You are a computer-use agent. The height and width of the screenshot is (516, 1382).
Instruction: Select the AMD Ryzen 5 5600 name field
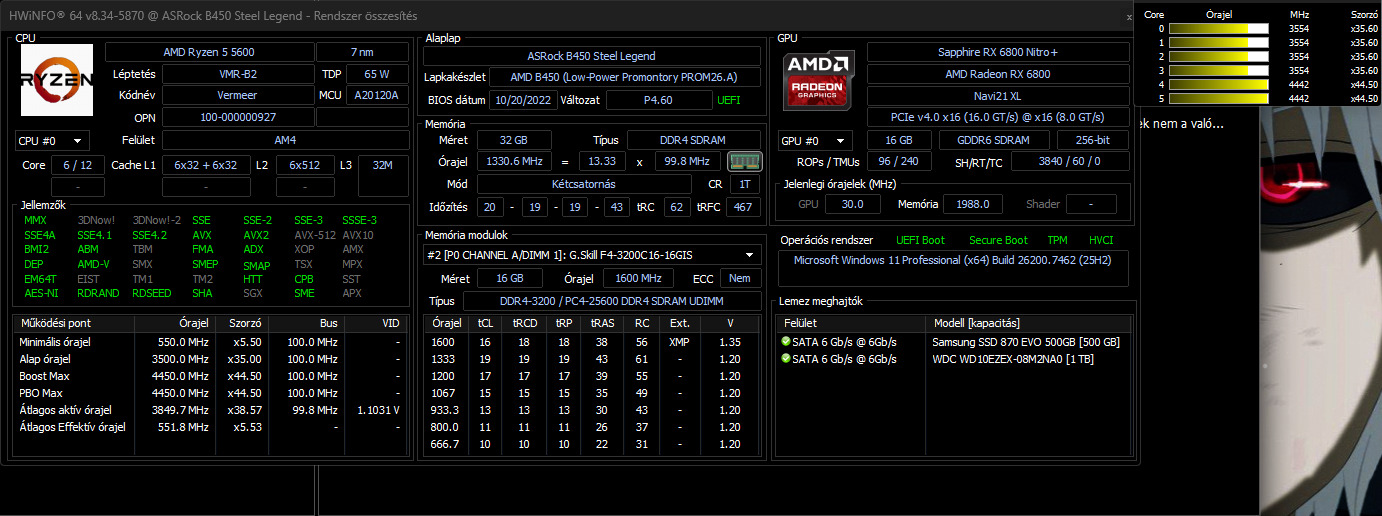[x=209, y=52]
